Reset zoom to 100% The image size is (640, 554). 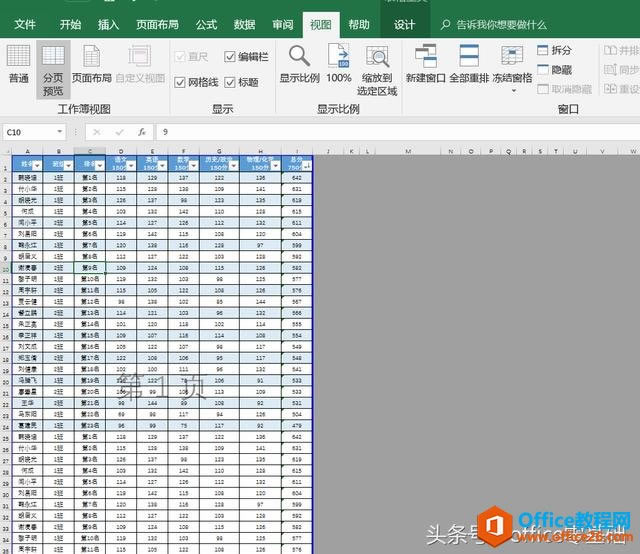pos(339,64)
